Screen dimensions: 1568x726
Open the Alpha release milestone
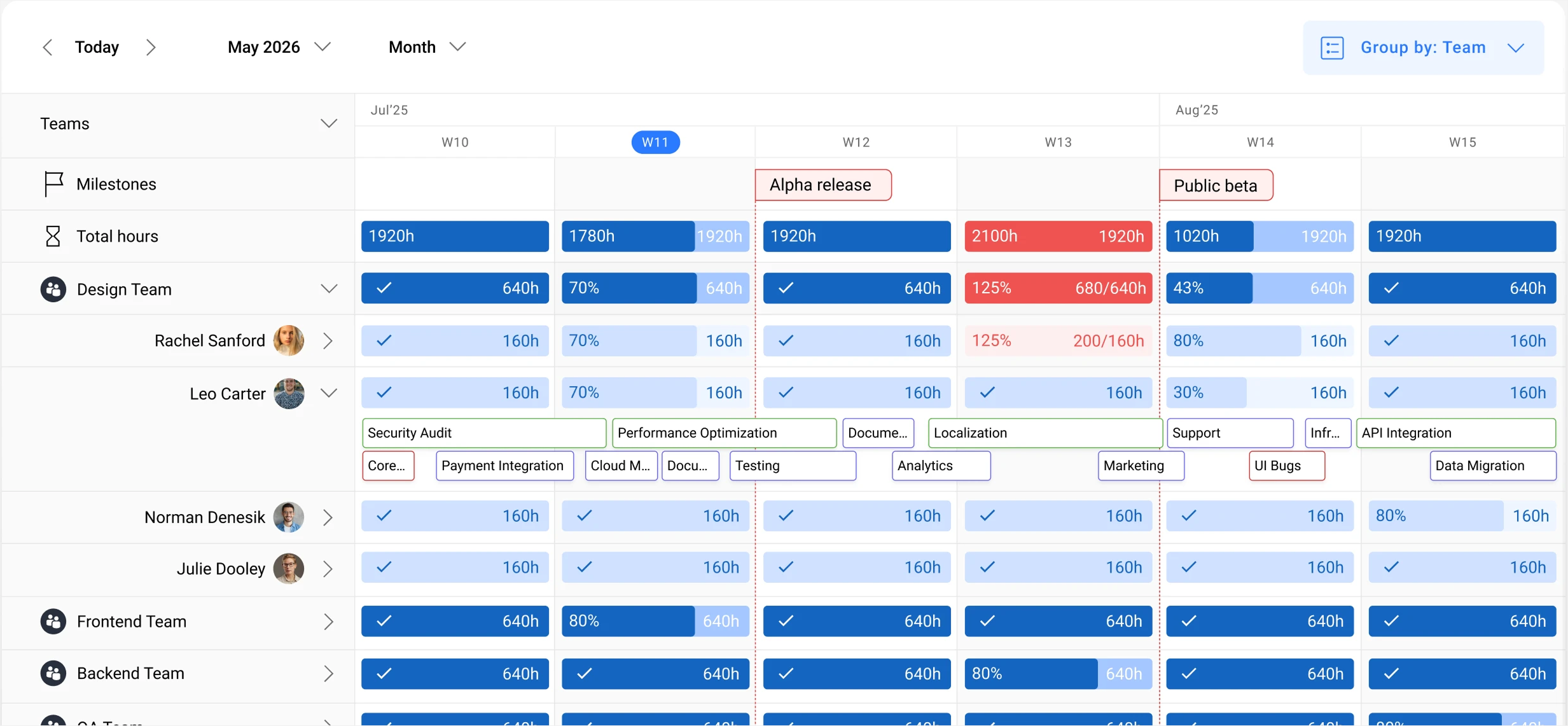pyautogui.click(x=823, y=185)
